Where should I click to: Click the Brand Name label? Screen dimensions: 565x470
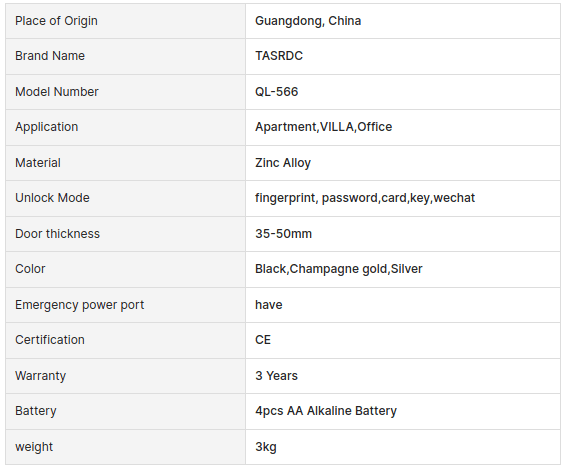pyautogui.click(x=50, y=56)
